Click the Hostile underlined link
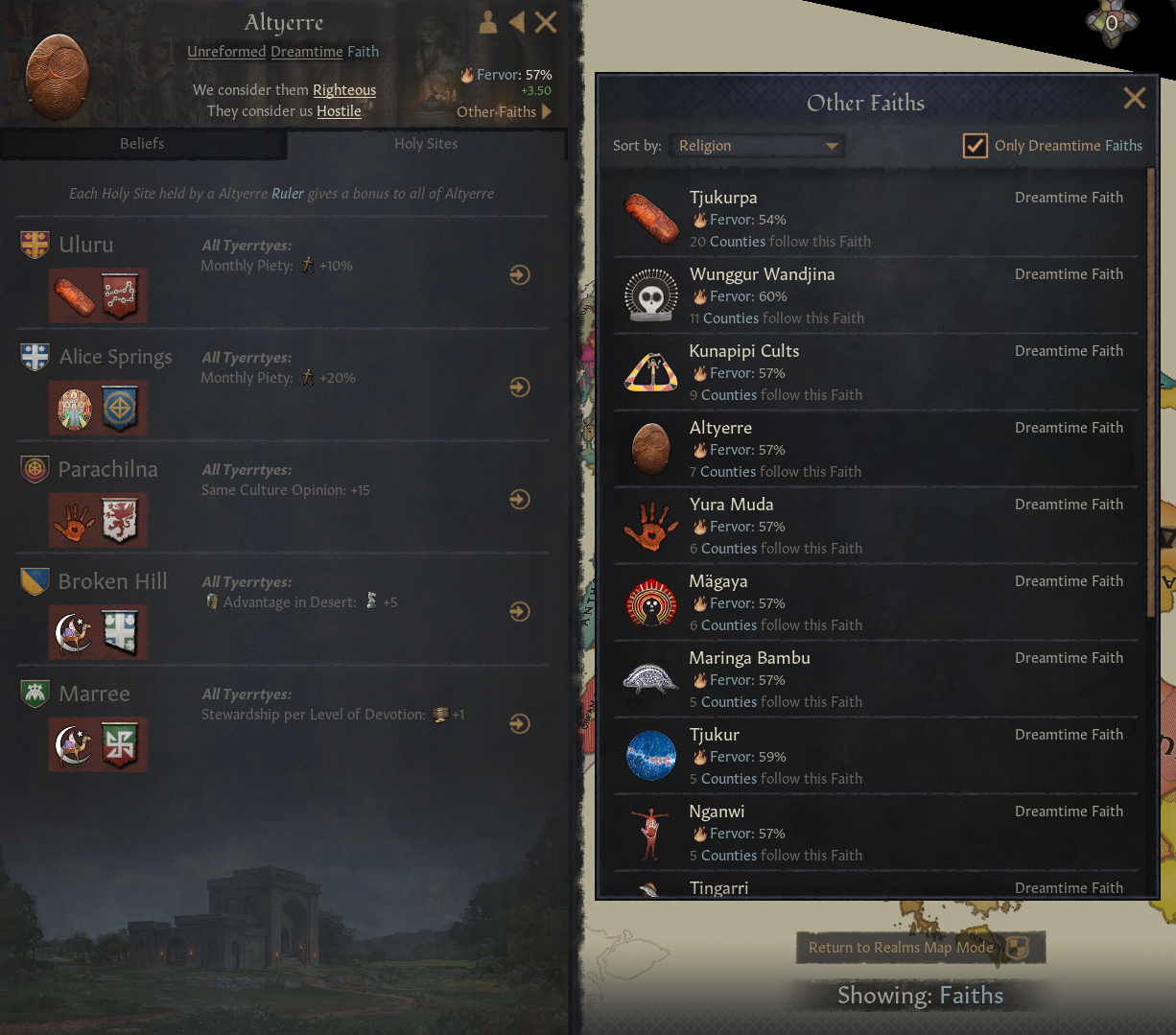The height and width of the screenshot is (1035, 1176). tap(339, 111)
